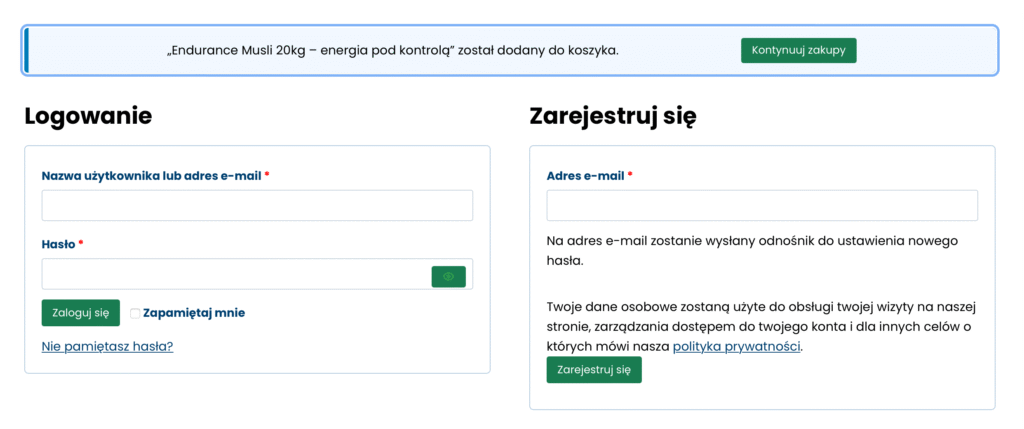Click the blue left border of the notice
1024x429 pixels.
[x=27, y=50]
